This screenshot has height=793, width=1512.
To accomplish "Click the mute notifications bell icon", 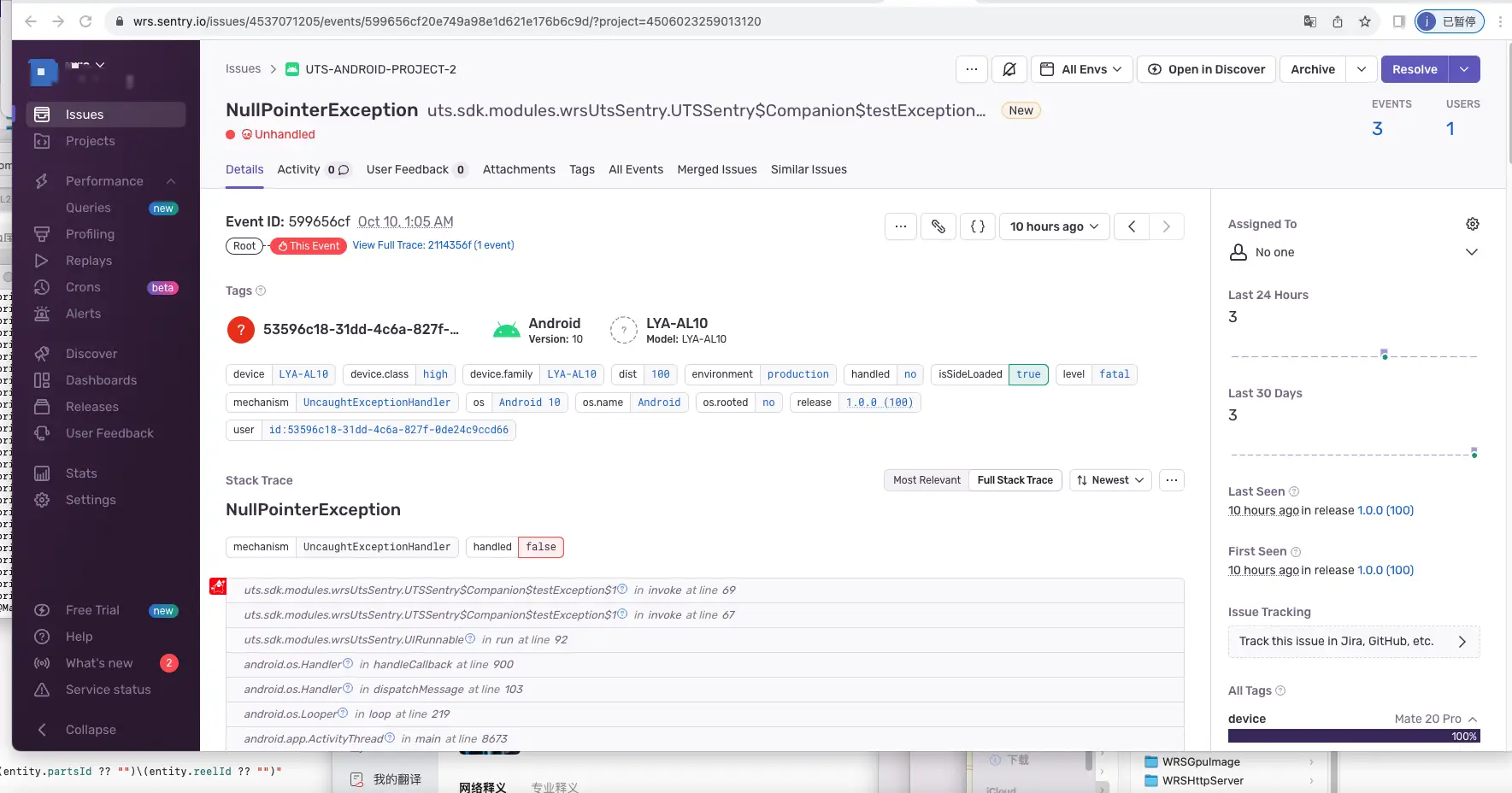I will tap(1009, 69).
